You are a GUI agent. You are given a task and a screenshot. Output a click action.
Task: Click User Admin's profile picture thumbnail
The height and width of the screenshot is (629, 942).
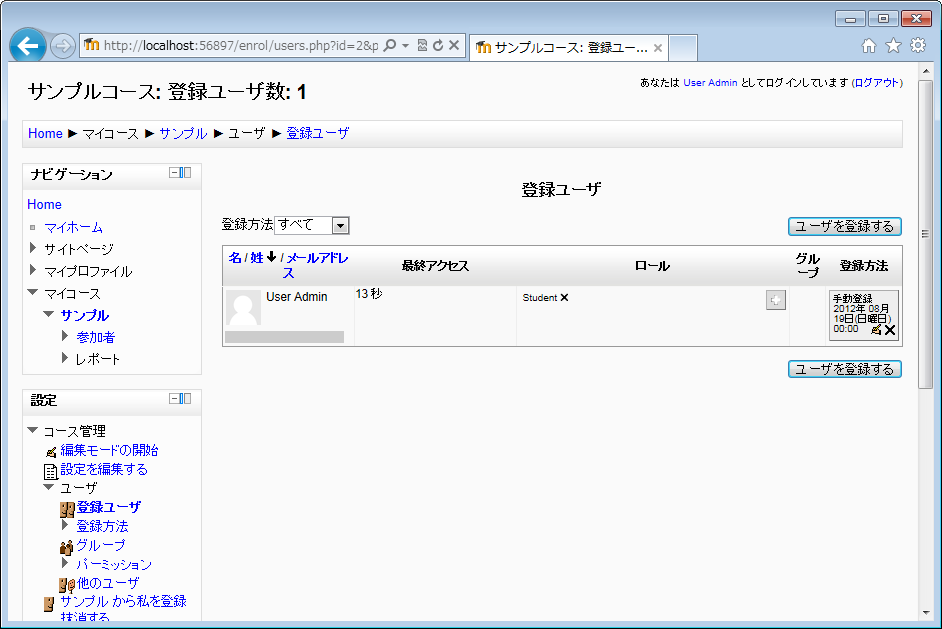pos(243,308)
